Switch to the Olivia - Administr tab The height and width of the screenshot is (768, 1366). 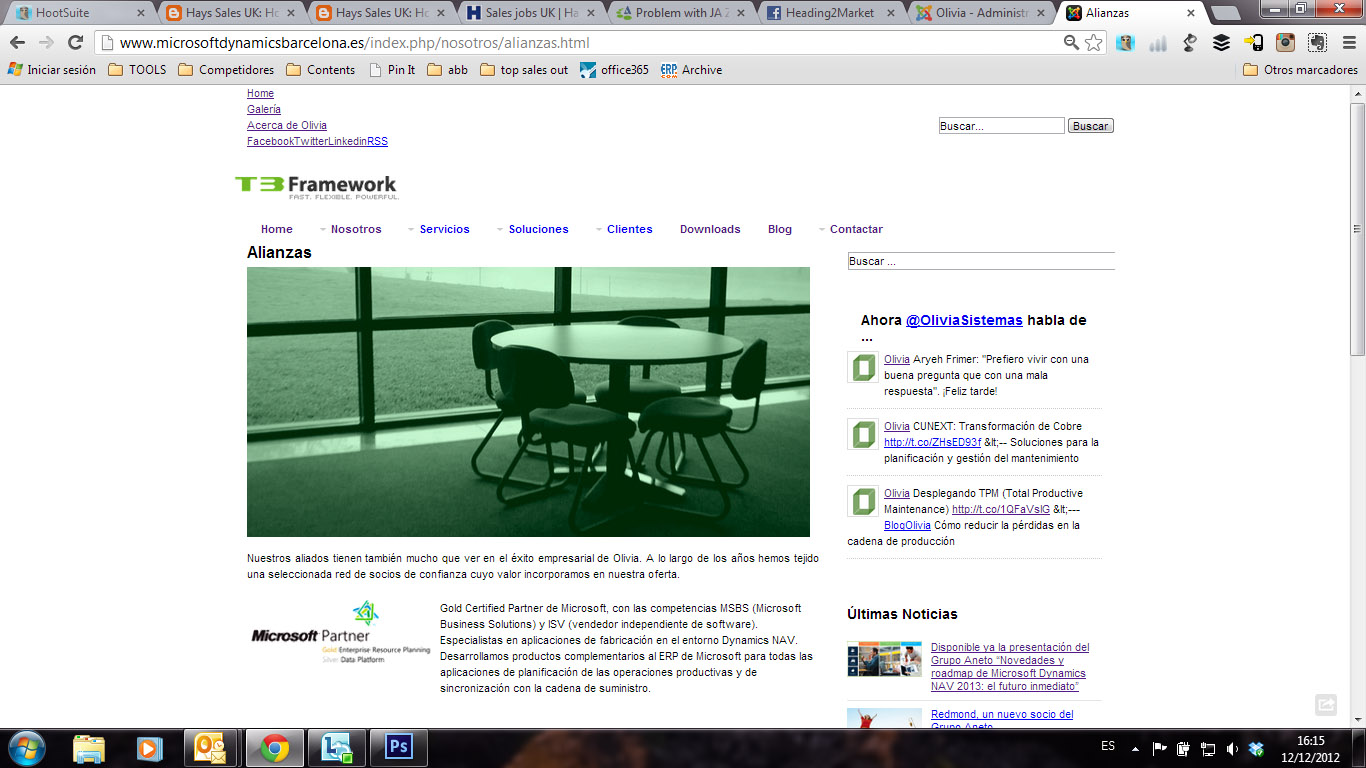pos(980,13)
